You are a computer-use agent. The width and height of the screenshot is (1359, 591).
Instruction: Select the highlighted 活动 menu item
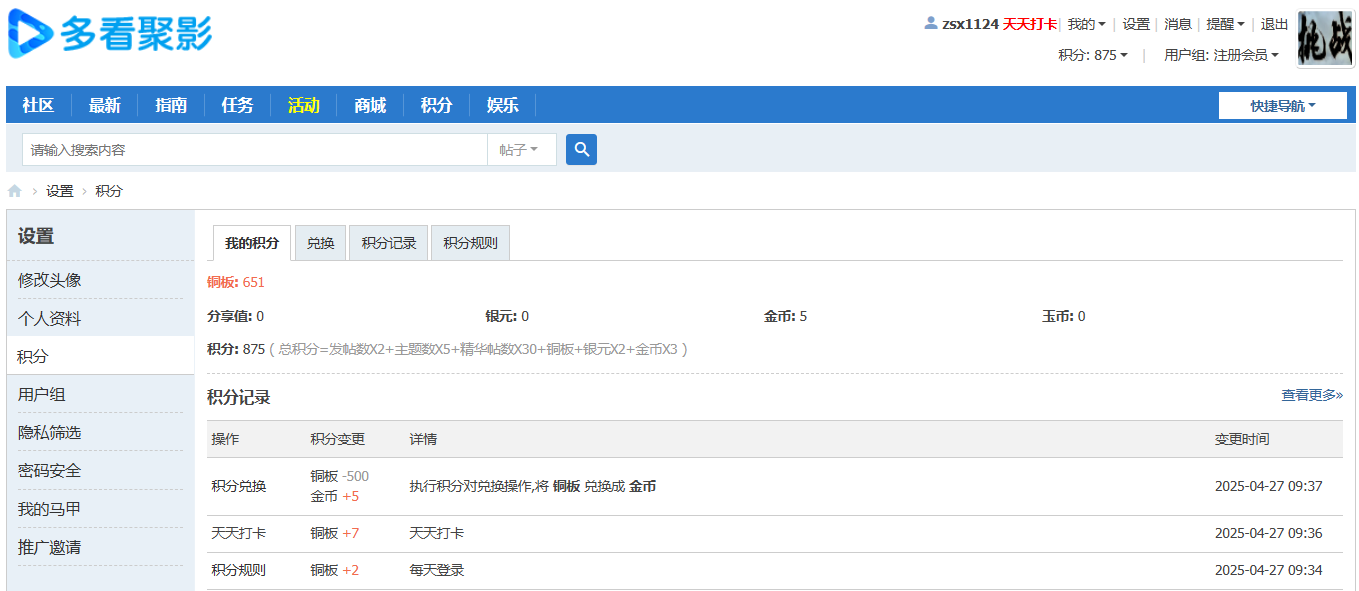tap(303, 104)
